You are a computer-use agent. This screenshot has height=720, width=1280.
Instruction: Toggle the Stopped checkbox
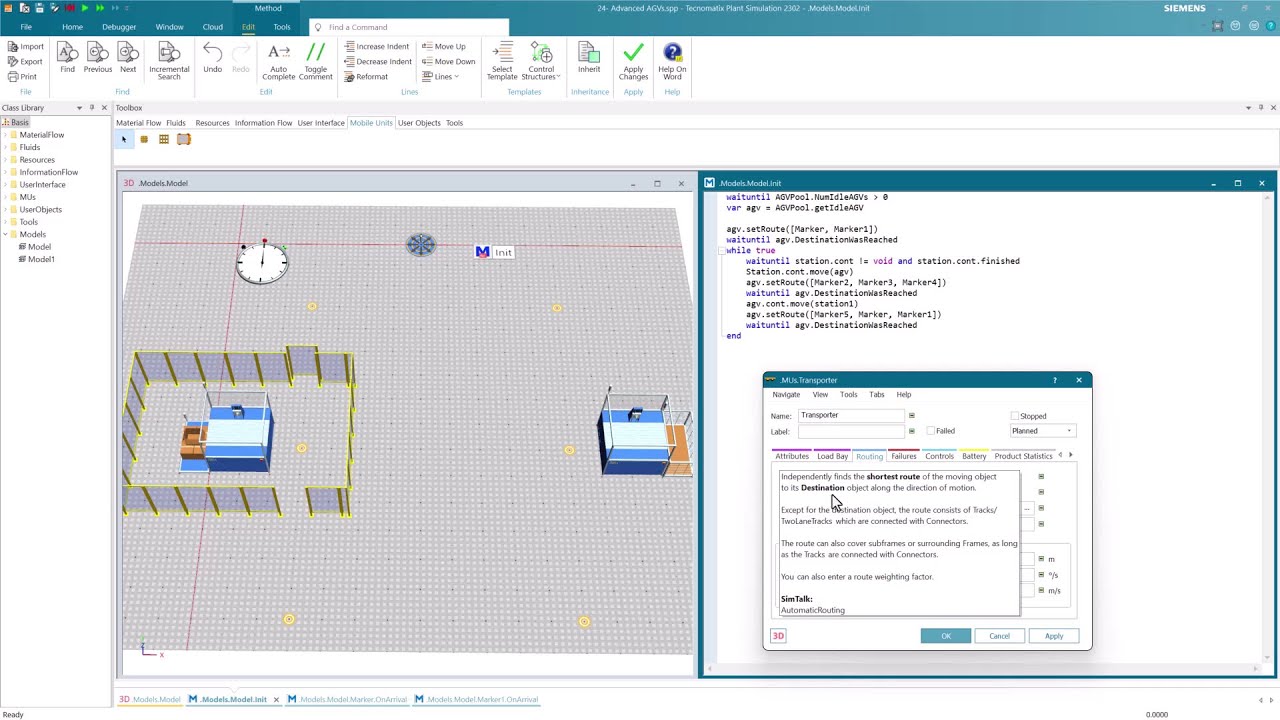tap(1015, 416)
